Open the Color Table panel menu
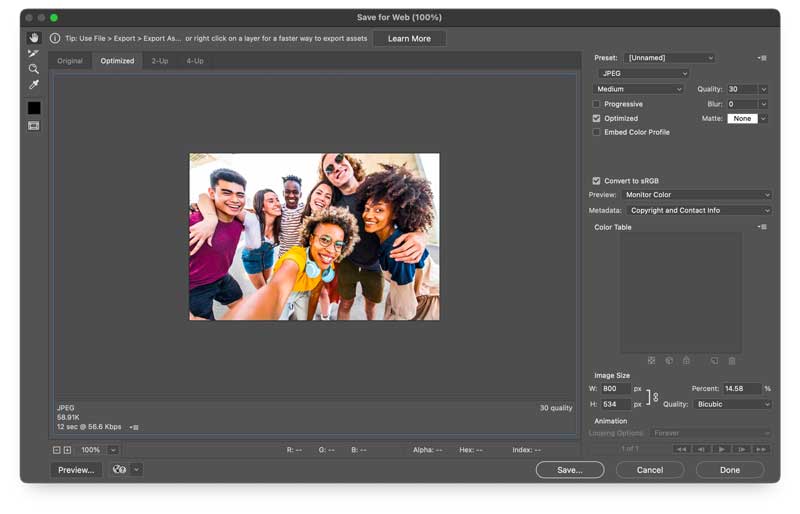 [762, 227]
